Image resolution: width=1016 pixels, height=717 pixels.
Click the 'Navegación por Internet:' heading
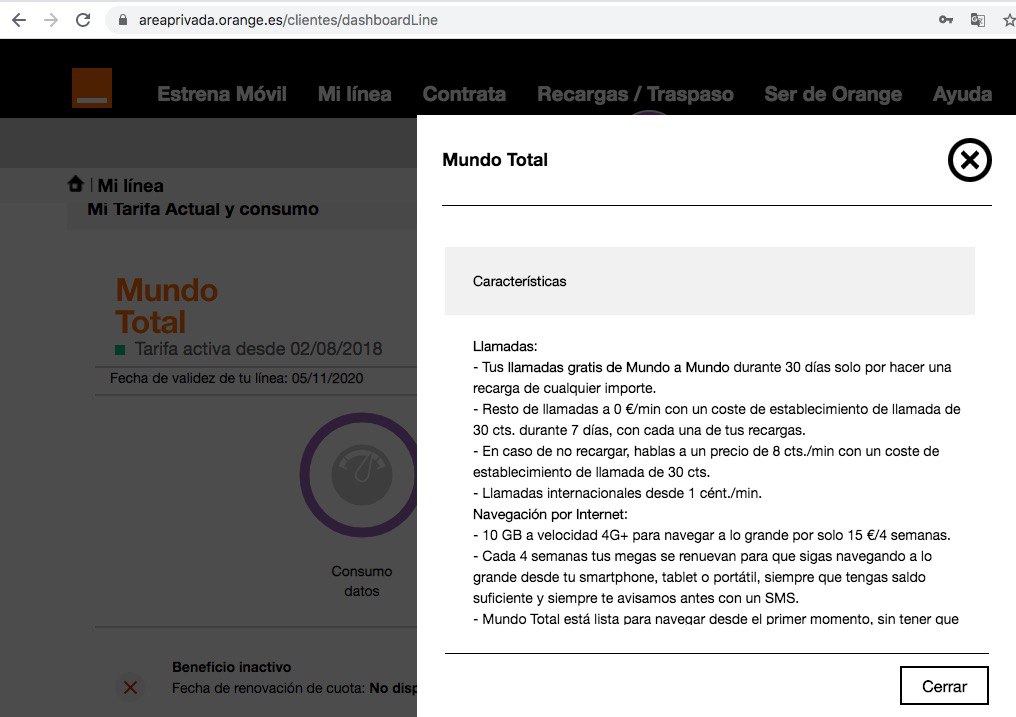click(550, 514)
